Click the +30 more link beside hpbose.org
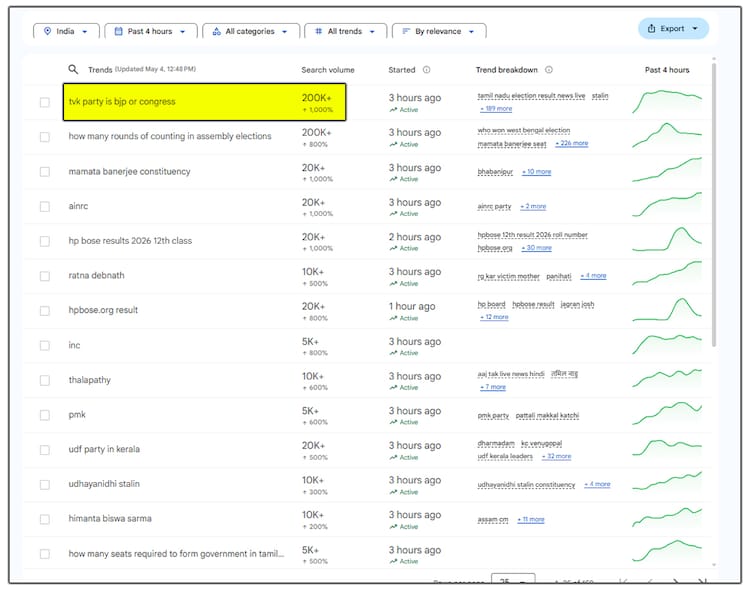 (x=536, y=247)
